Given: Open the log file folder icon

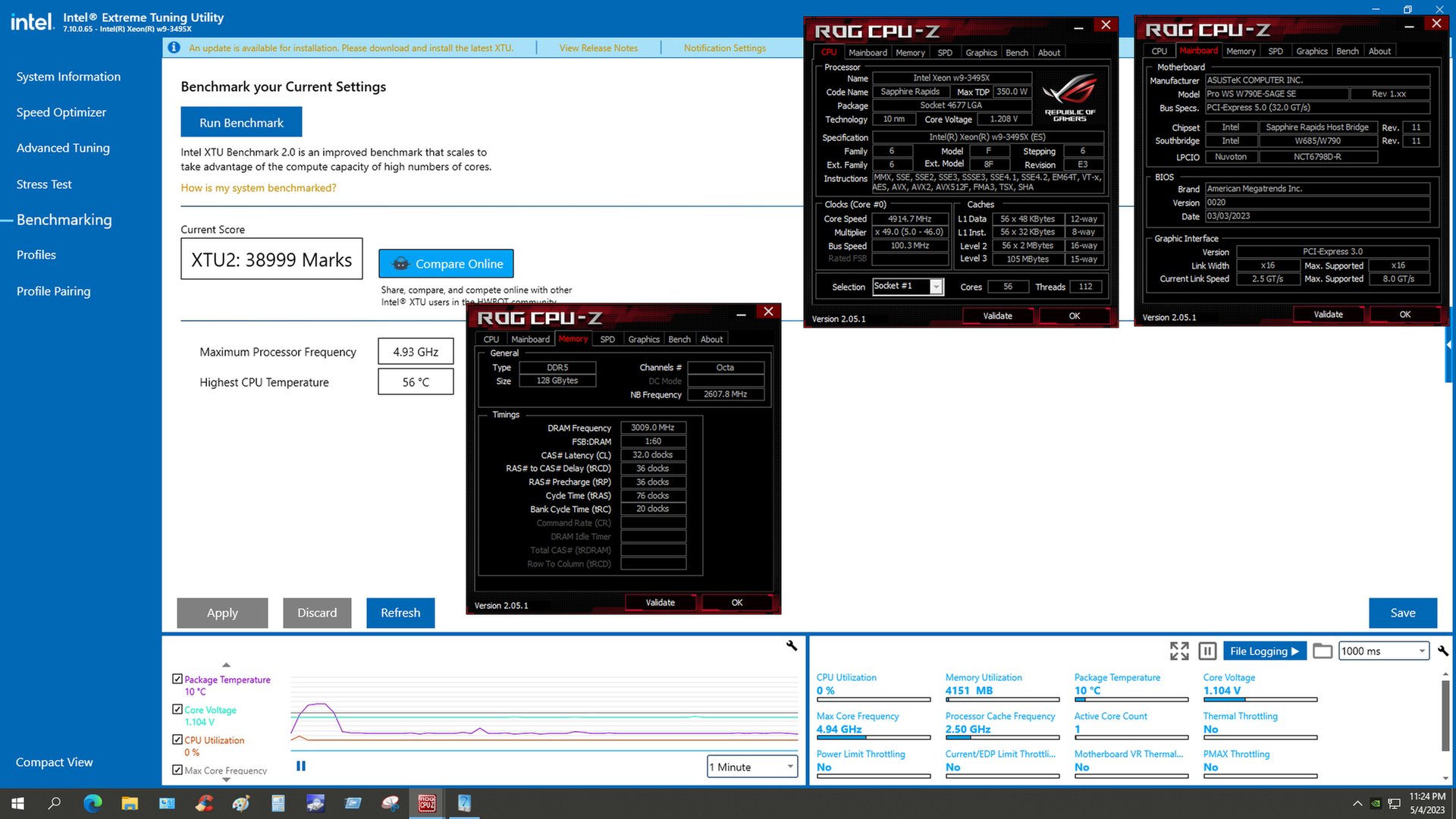Looking at the screenshot, I should 1323,651.
